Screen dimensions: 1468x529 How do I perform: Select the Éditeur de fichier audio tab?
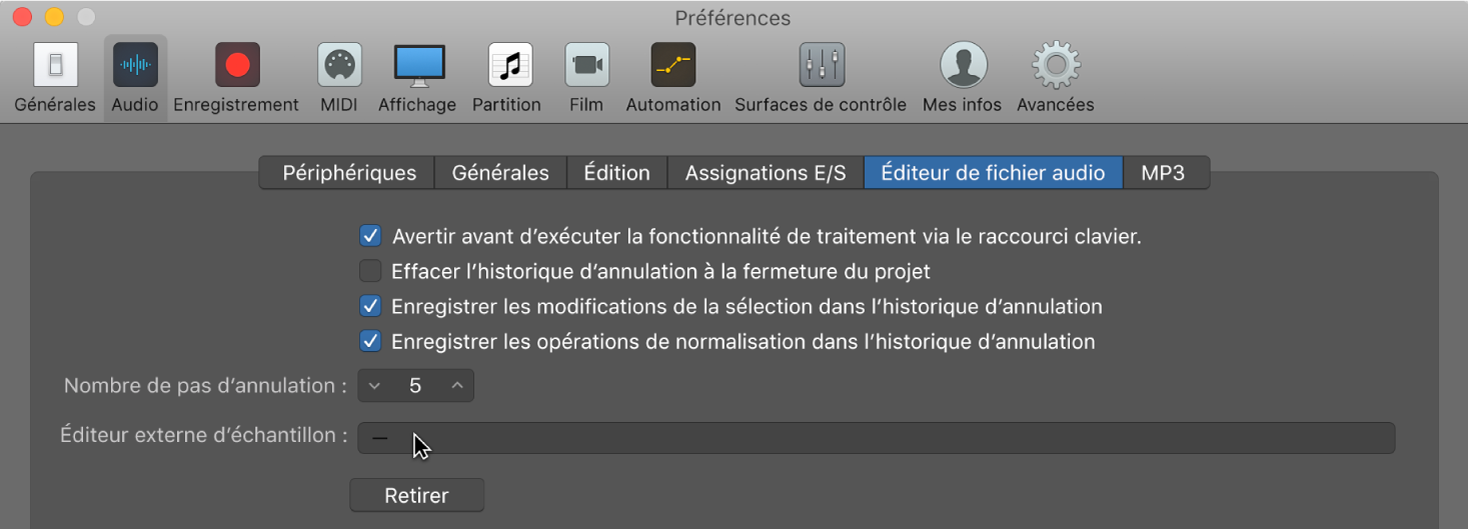[993, 173]
